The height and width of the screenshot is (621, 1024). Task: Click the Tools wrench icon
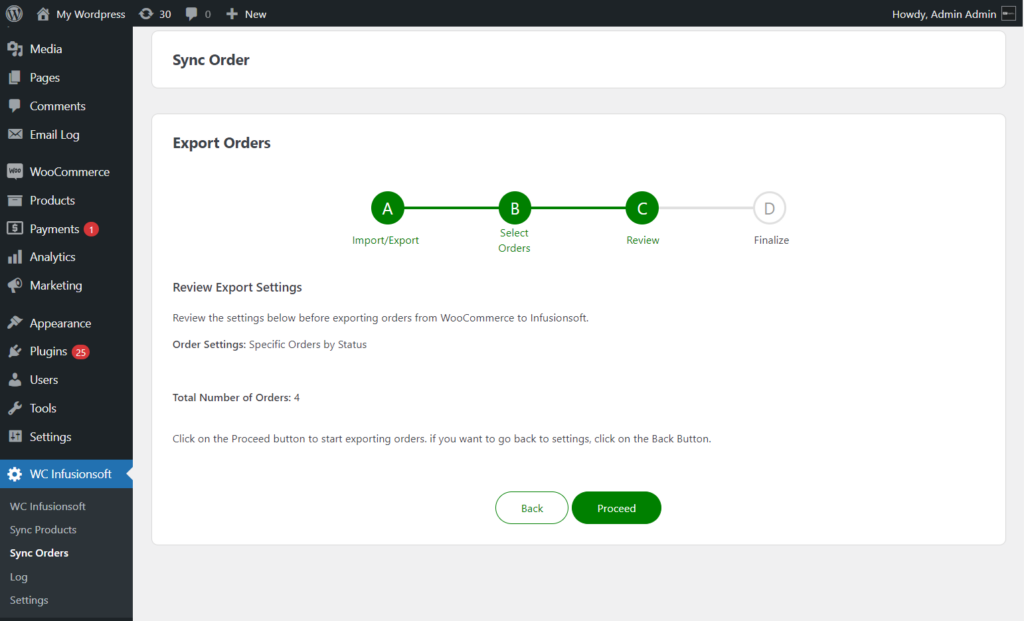[15, 408]
